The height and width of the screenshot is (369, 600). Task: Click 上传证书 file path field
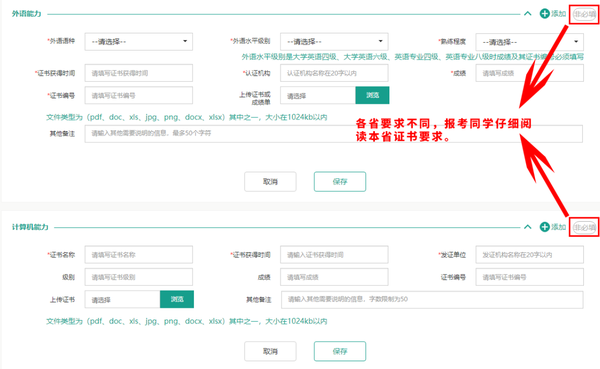tap(122, 299)
